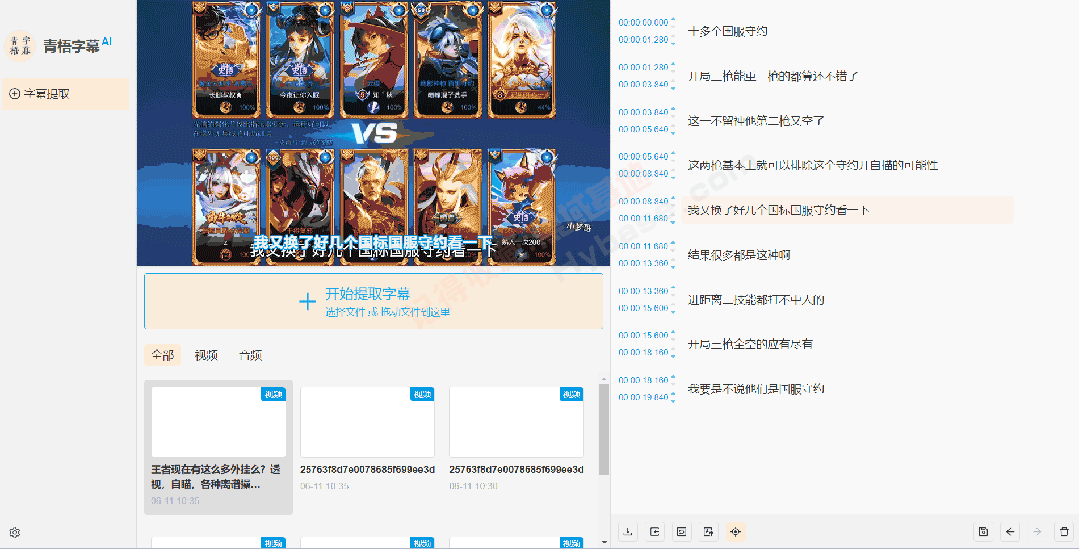Toggle the highlighted locate-current-subtitle crosshair icon
This screenshot has width=1079, height=549.
coord(735,532)
